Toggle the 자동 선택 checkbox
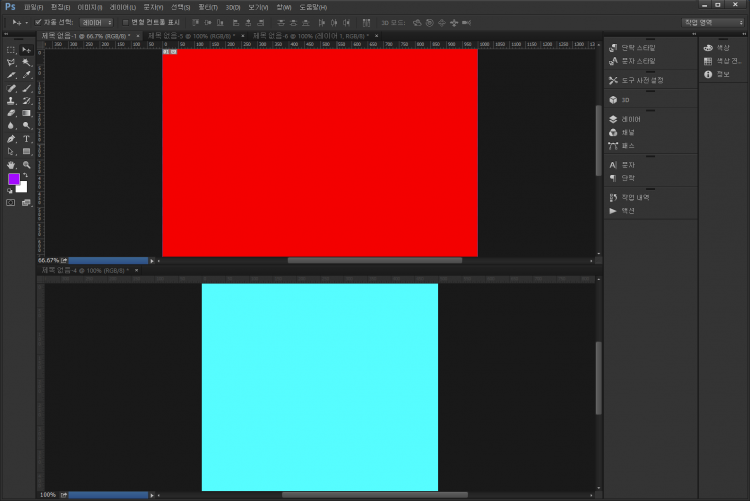 pyautogui.click(x=38, y=21)
